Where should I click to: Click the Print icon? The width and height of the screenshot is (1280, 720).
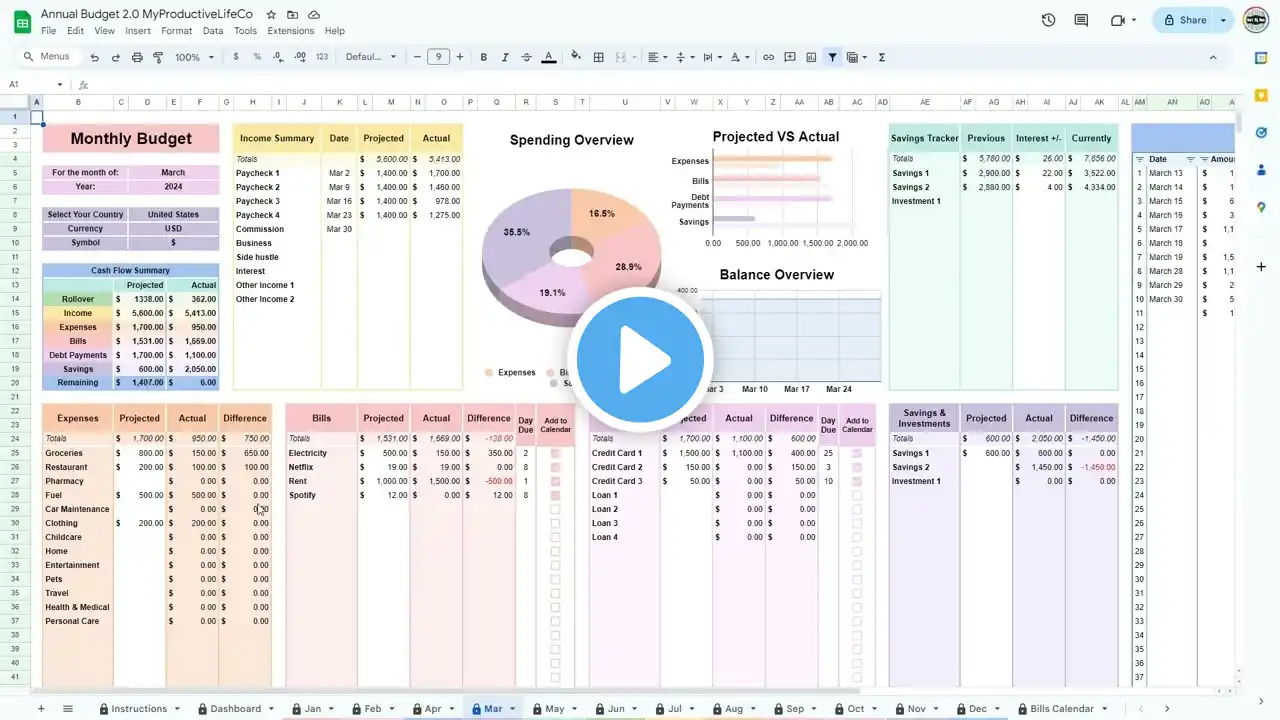point(137,57)
